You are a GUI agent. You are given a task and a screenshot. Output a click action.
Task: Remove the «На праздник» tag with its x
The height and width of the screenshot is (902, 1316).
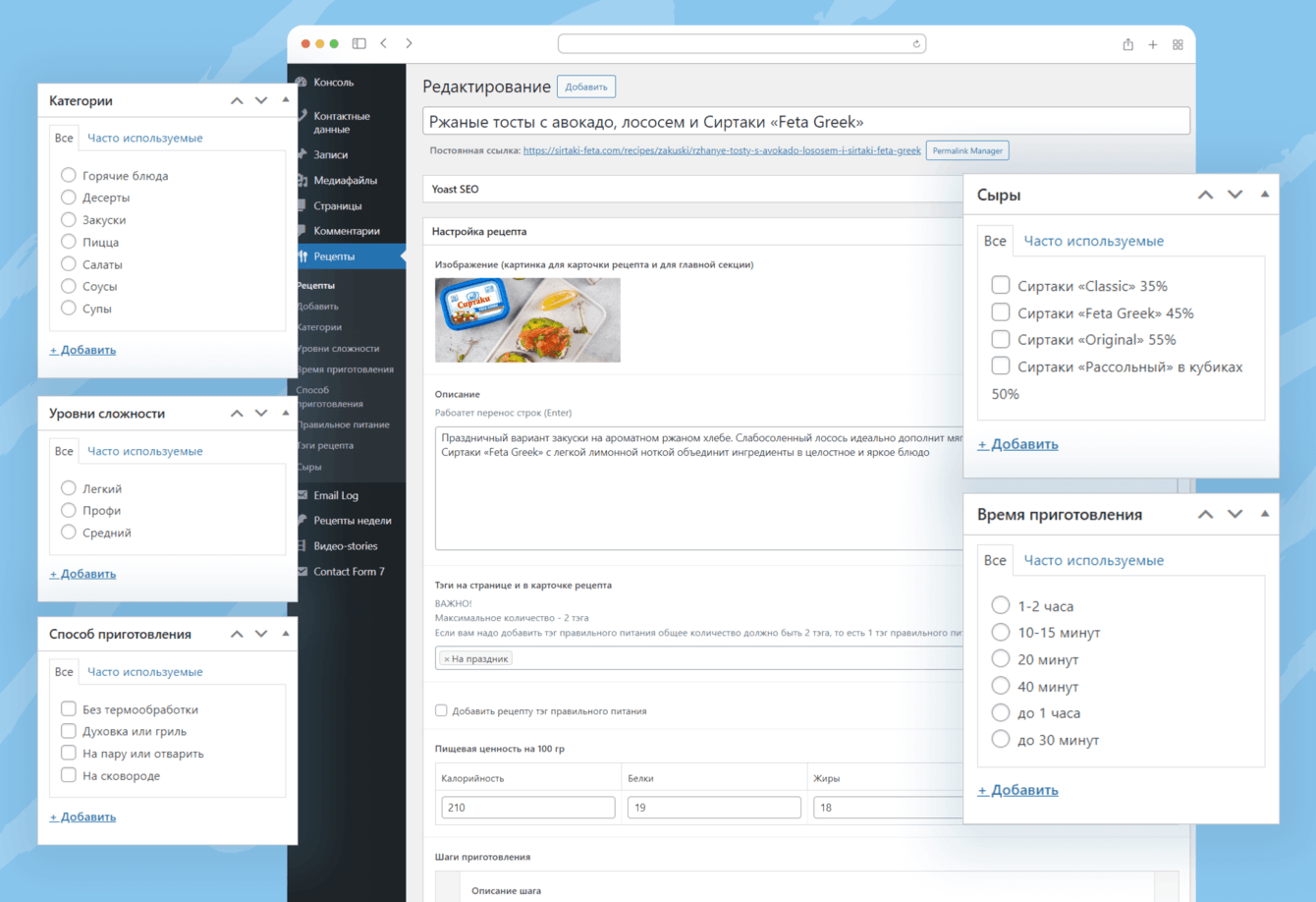coord(446,659)
